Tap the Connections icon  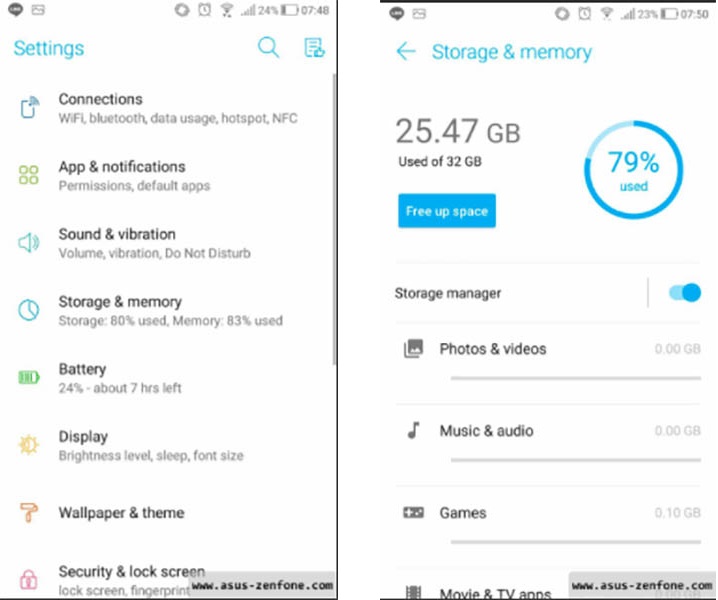[x=29, y=107]
